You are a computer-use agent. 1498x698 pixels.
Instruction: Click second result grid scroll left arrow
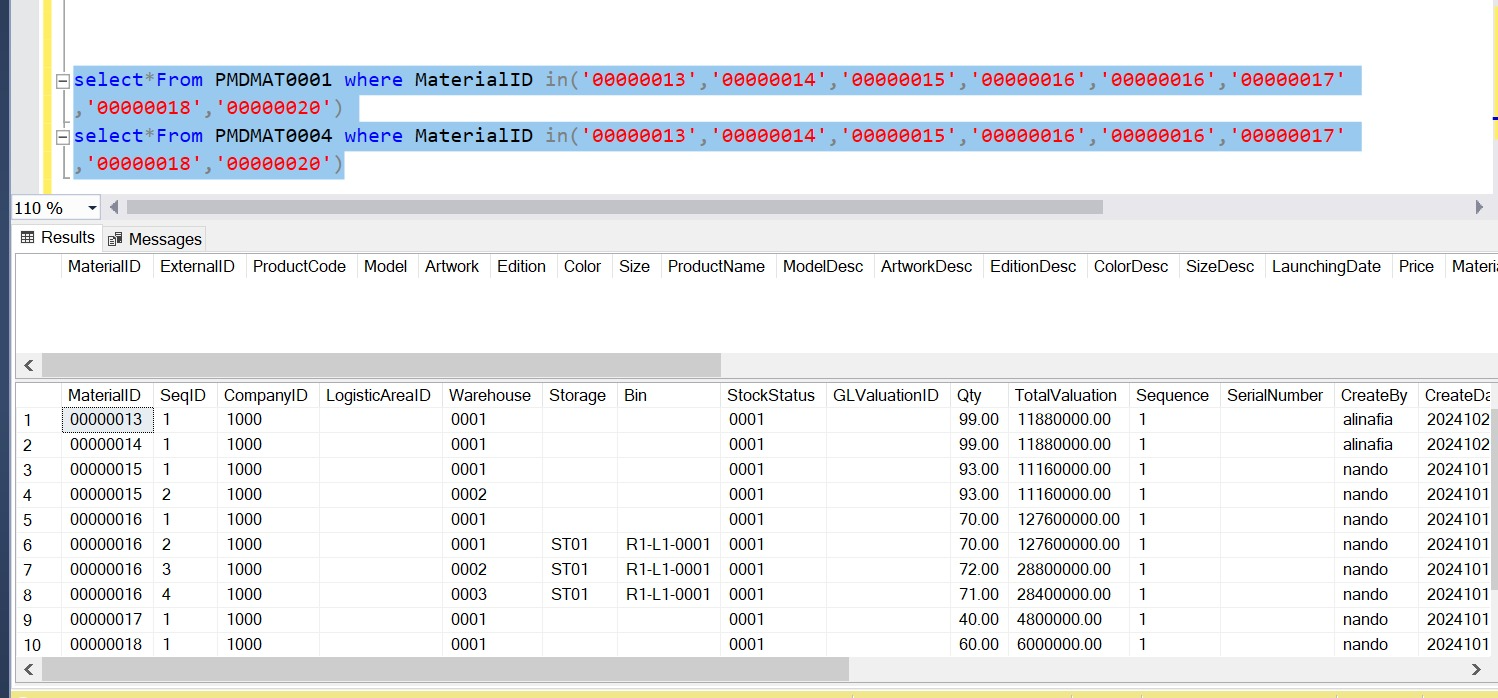click(x=28, y=669)
